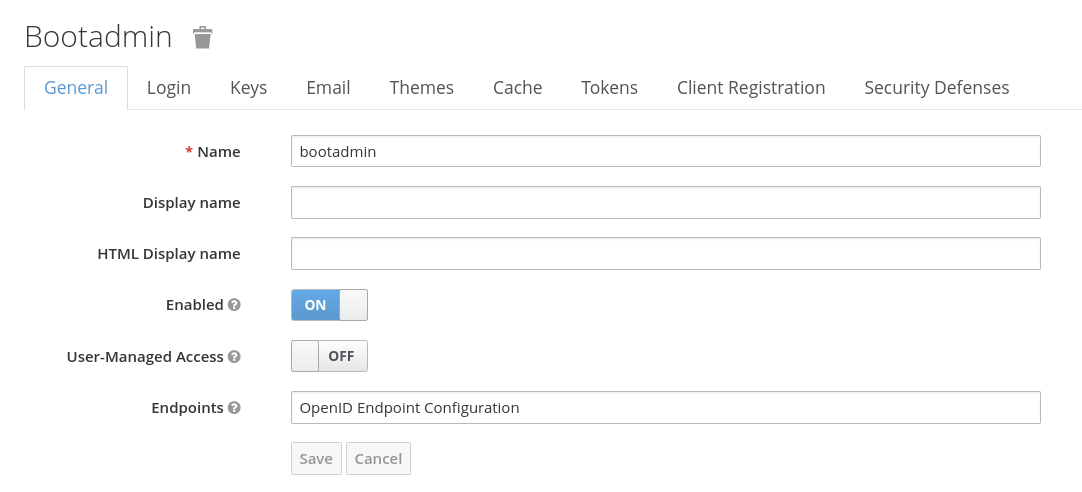Click into the Display name field

[665, 203]
